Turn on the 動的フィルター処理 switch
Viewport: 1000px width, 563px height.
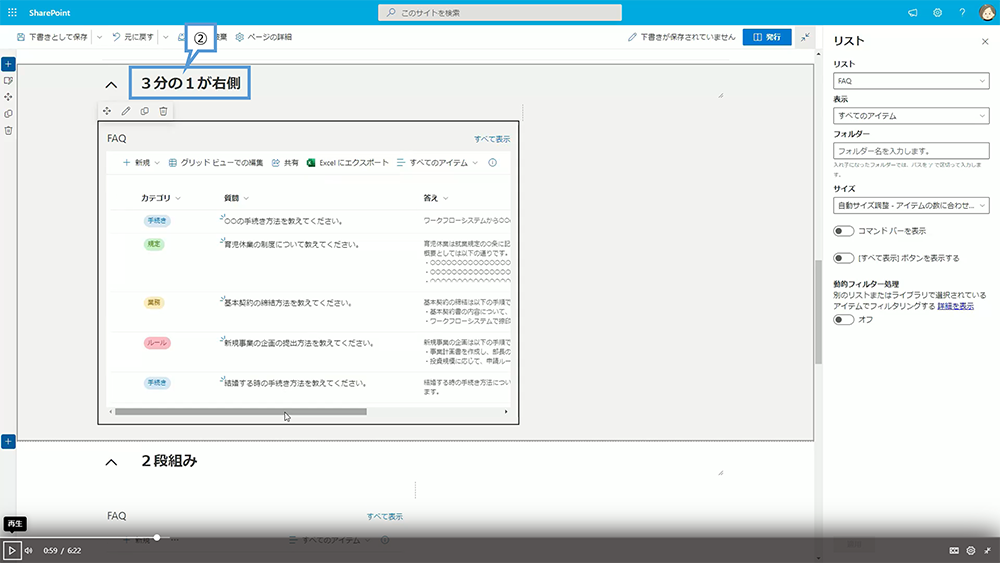pos(843,319)
